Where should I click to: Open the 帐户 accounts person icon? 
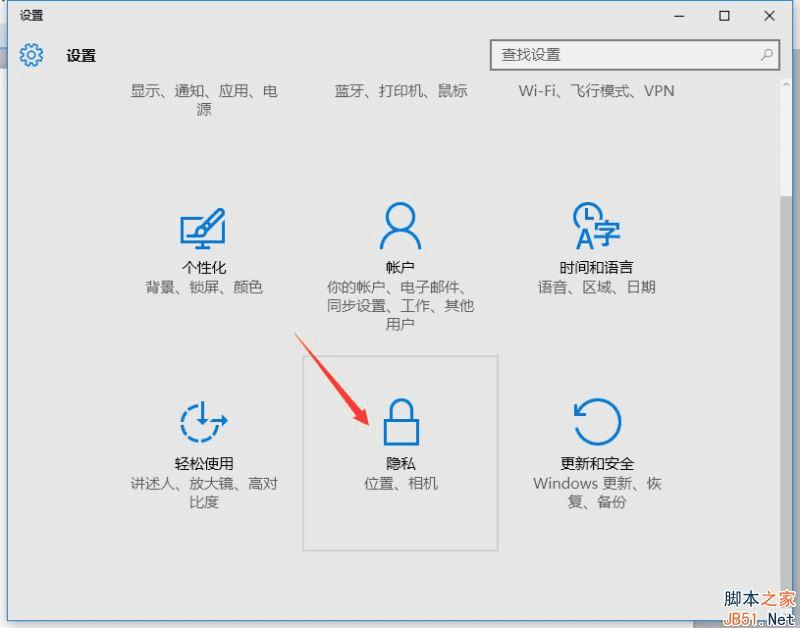click(401, 226)
